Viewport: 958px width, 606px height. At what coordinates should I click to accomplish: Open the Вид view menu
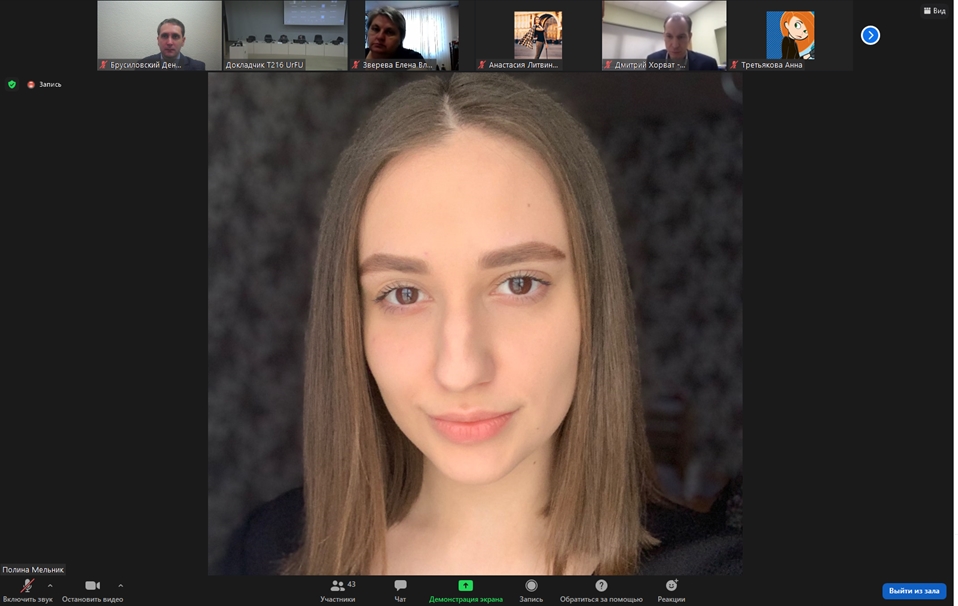(935, 10)
